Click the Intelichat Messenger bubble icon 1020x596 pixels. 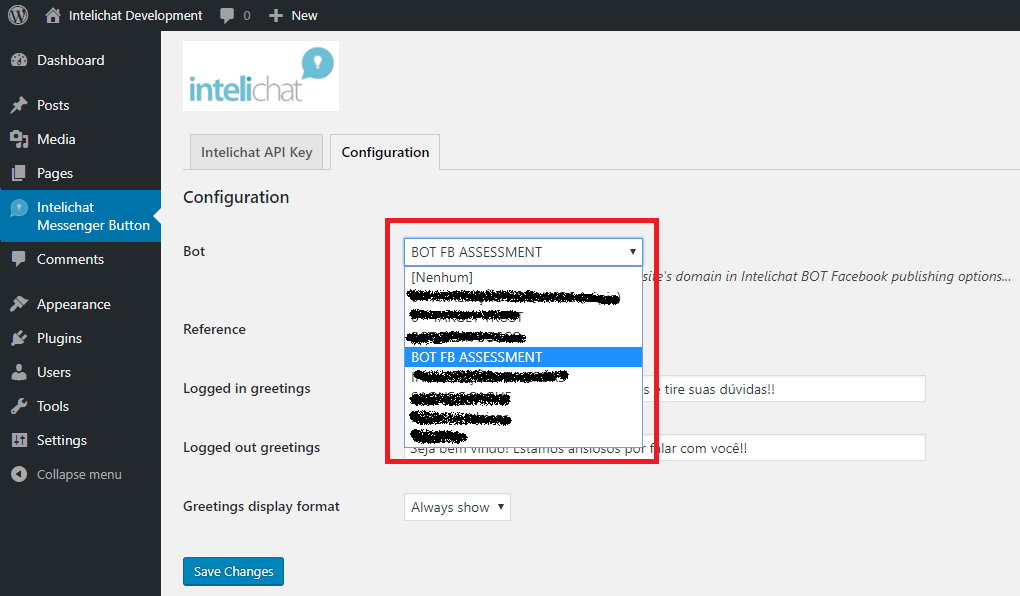click(x=19, y=208)
